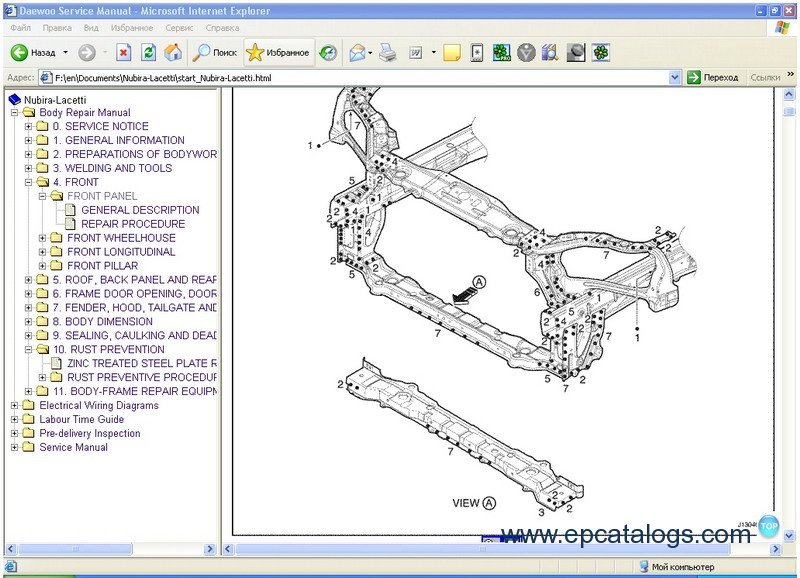Click the yellow note toolbar icon

point(452,53)
